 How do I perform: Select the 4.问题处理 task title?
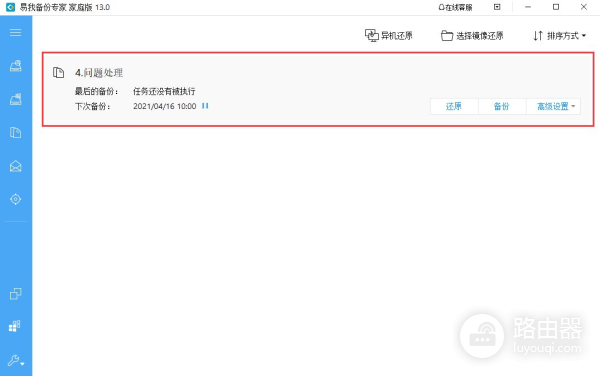pyautogui.click(x=99, y=73)
